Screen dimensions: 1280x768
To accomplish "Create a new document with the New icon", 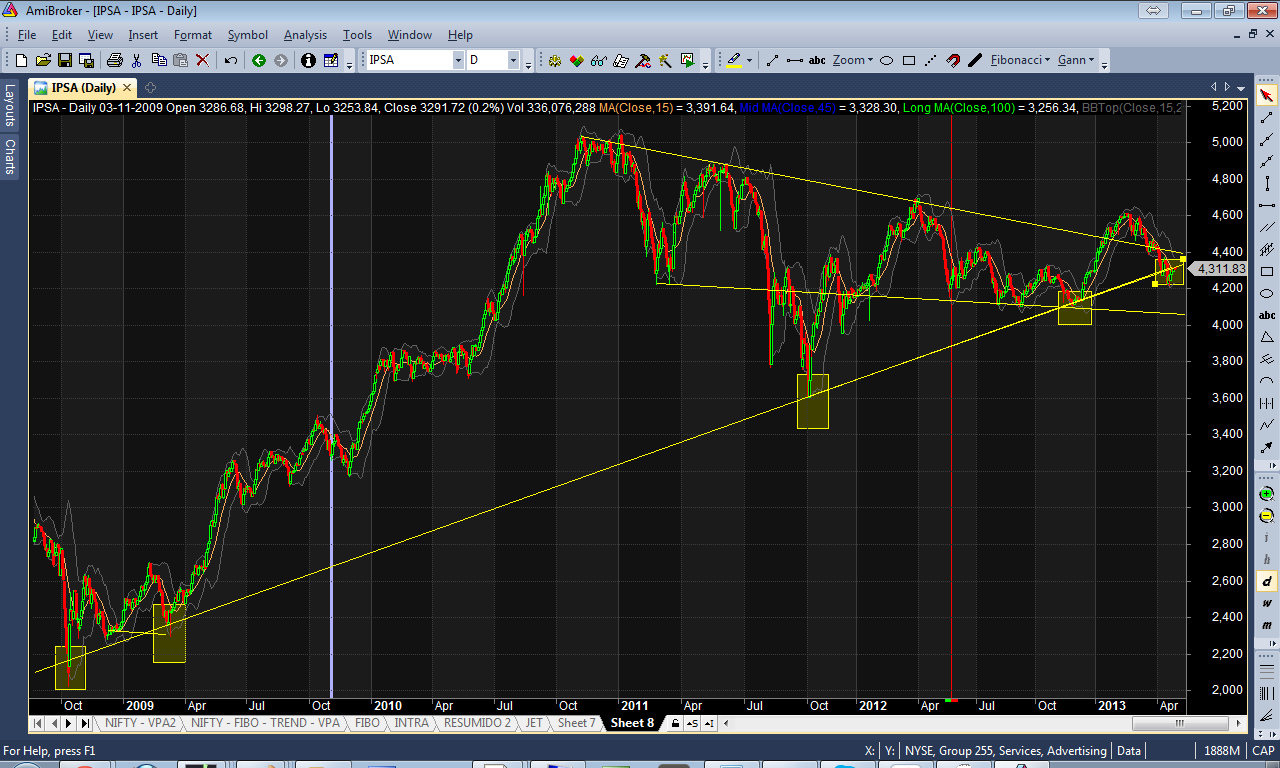I will (19, 60).
